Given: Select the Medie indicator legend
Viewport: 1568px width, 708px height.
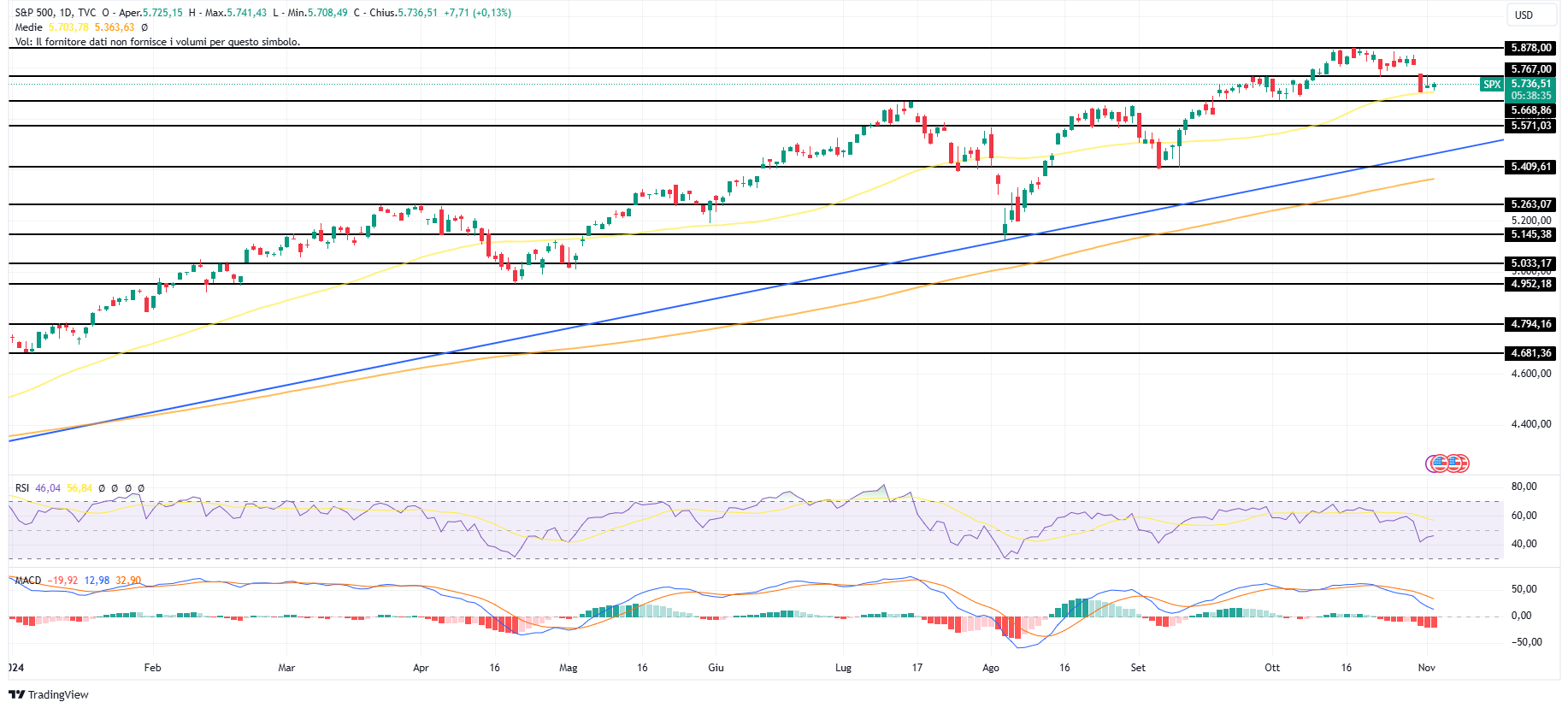Looking at the screenshot, I should coord(28,27).
